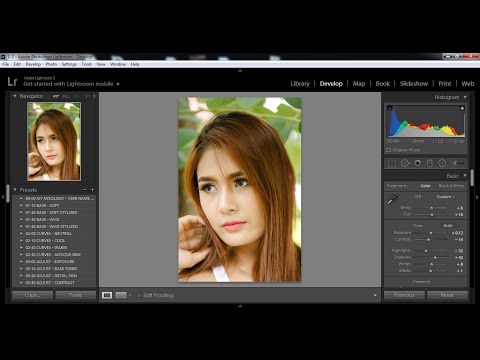Open the WB Custom dropdown
The image size is (480, 360).
tap(445, 197)
